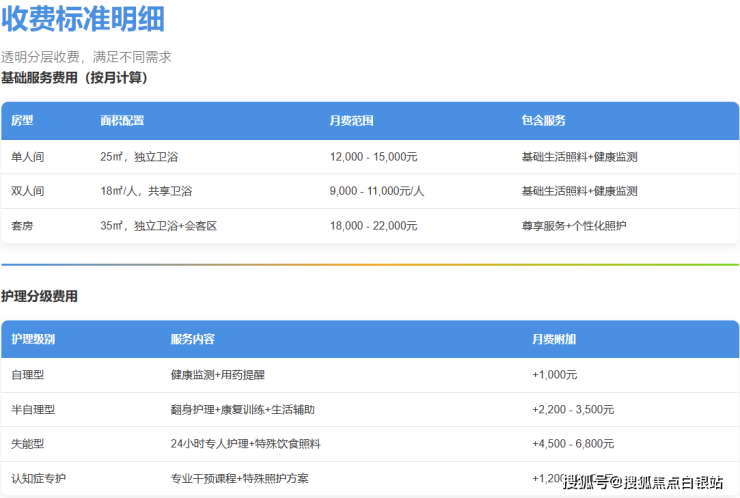Select the 单人间 room type row
The height and width of the screenshot is (498, 740).
click(28, 157)
